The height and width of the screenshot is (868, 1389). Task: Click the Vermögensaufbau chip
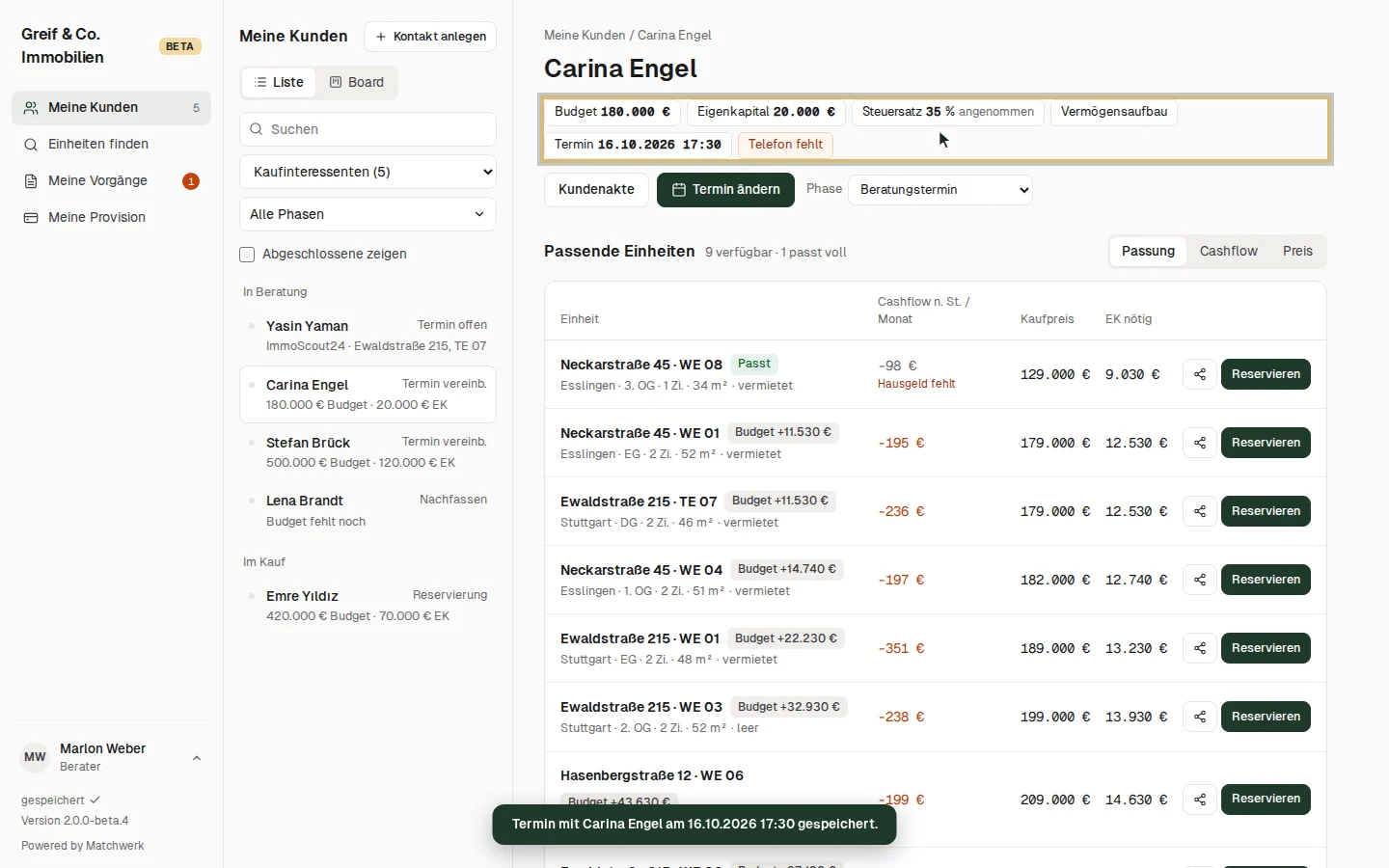click(x=1113, y=112)
